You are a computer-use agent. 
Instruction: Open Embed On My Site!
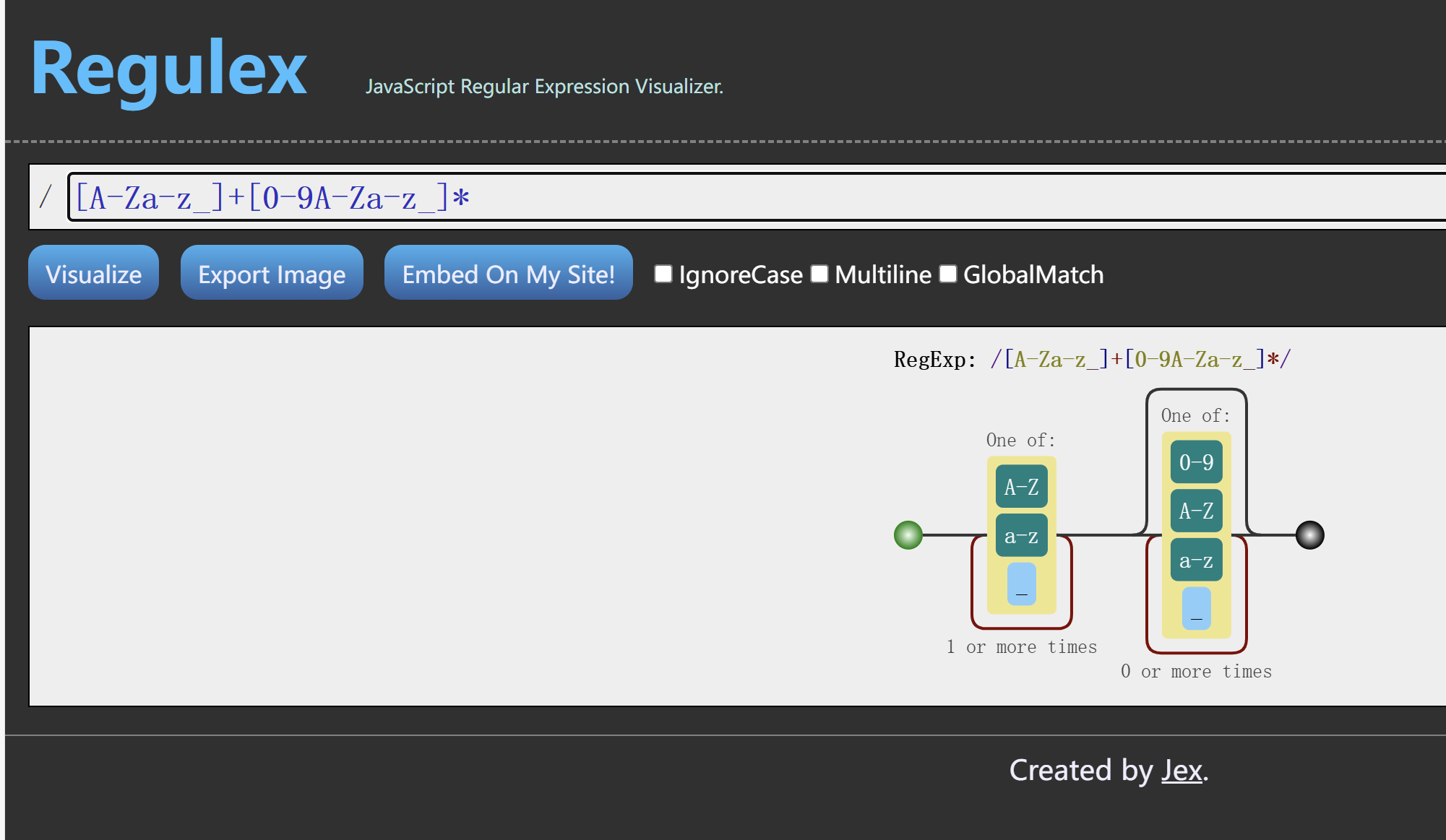[x=508, y=273]
